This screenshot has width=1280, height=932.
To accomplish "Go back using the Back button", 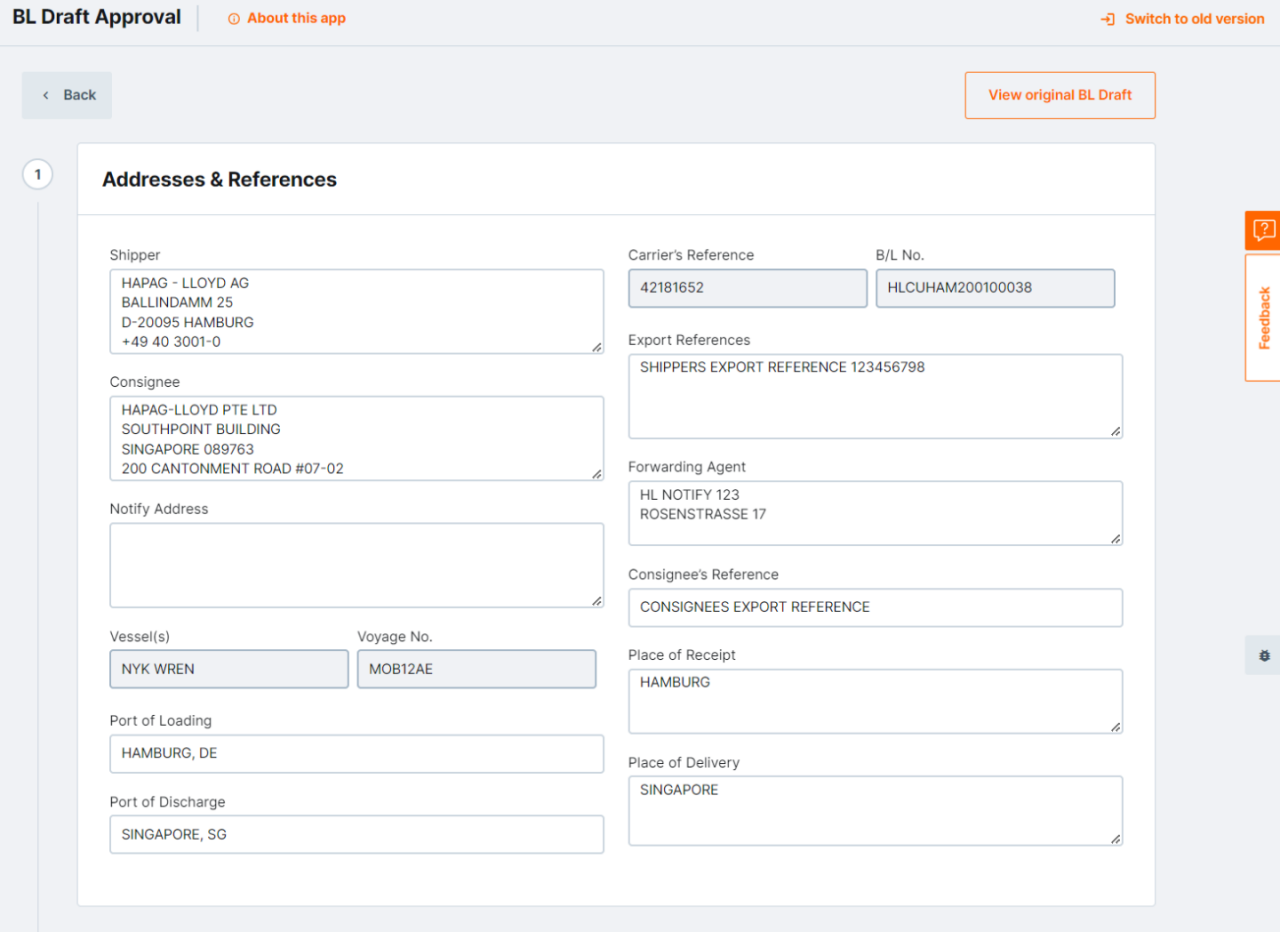I will 67,95.
